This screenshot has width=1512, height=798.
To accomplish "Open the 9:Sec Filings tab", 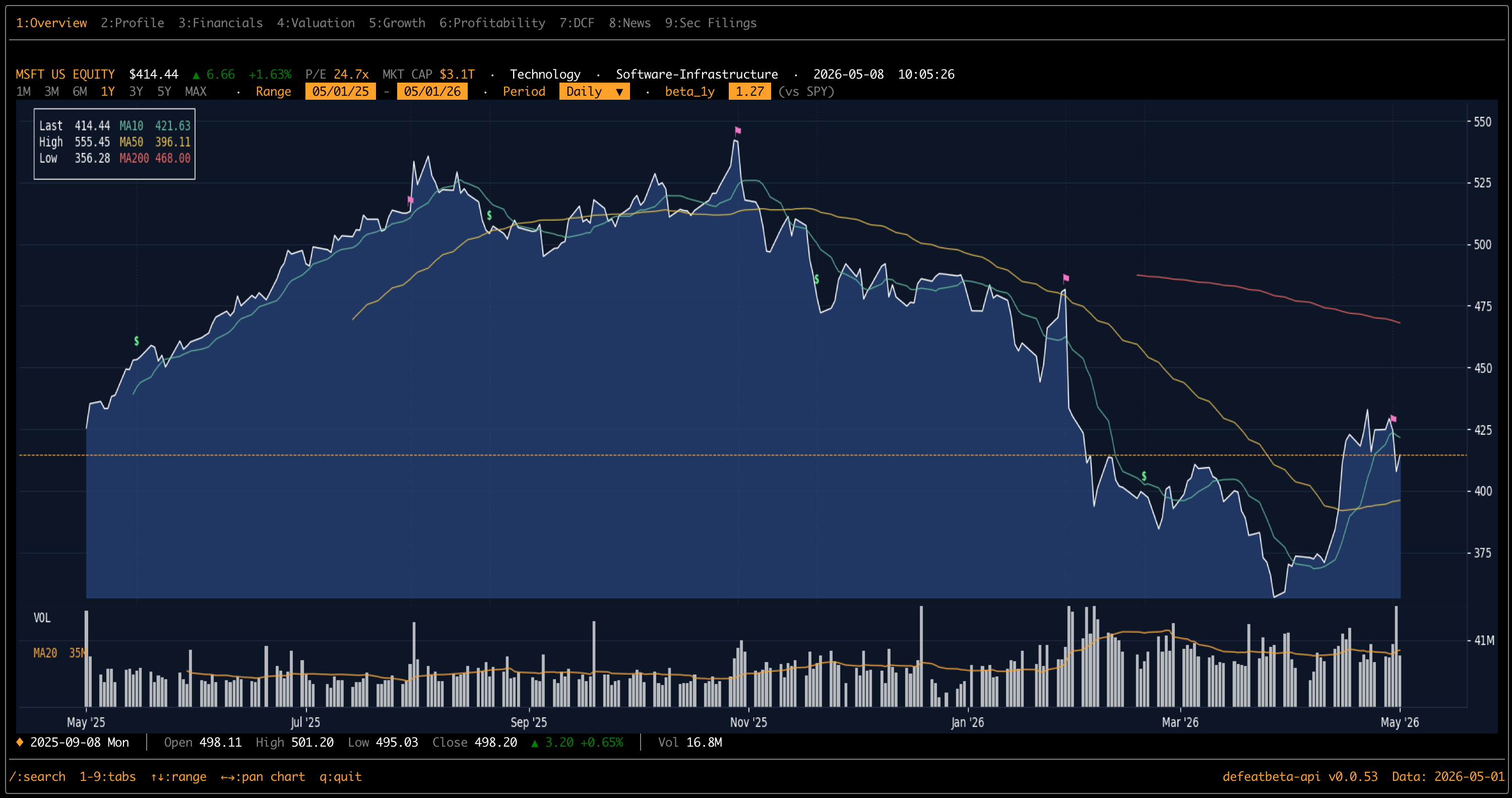I will coord(711,23).
